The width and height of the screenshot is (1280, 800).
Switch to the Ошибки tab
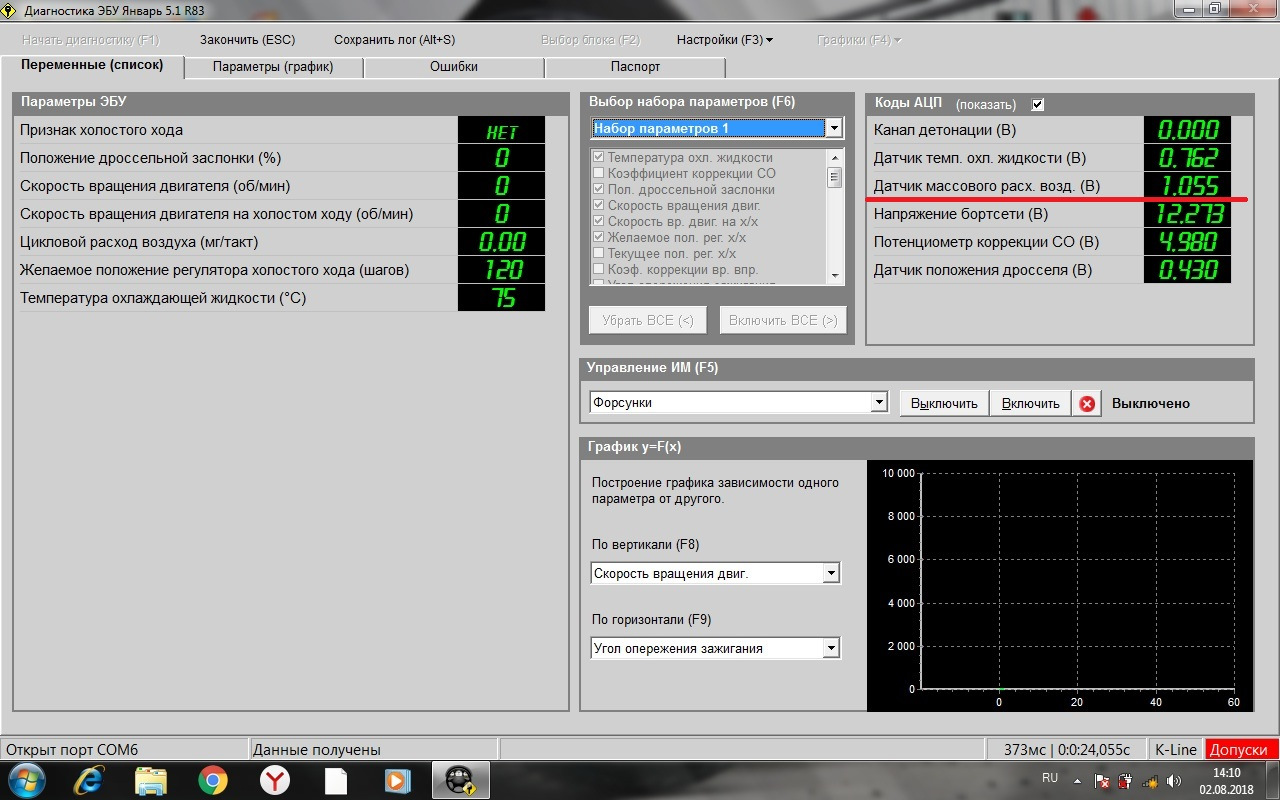[453, 67]
